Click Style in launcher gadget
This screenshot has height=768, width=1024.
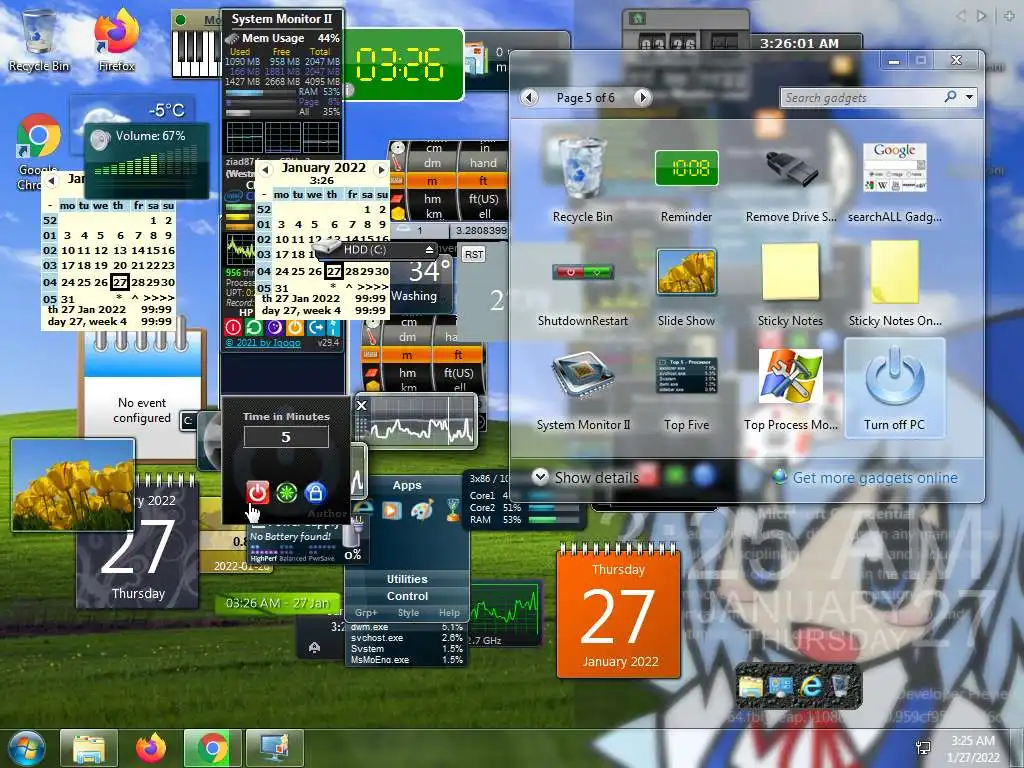[x=408, y=613]
